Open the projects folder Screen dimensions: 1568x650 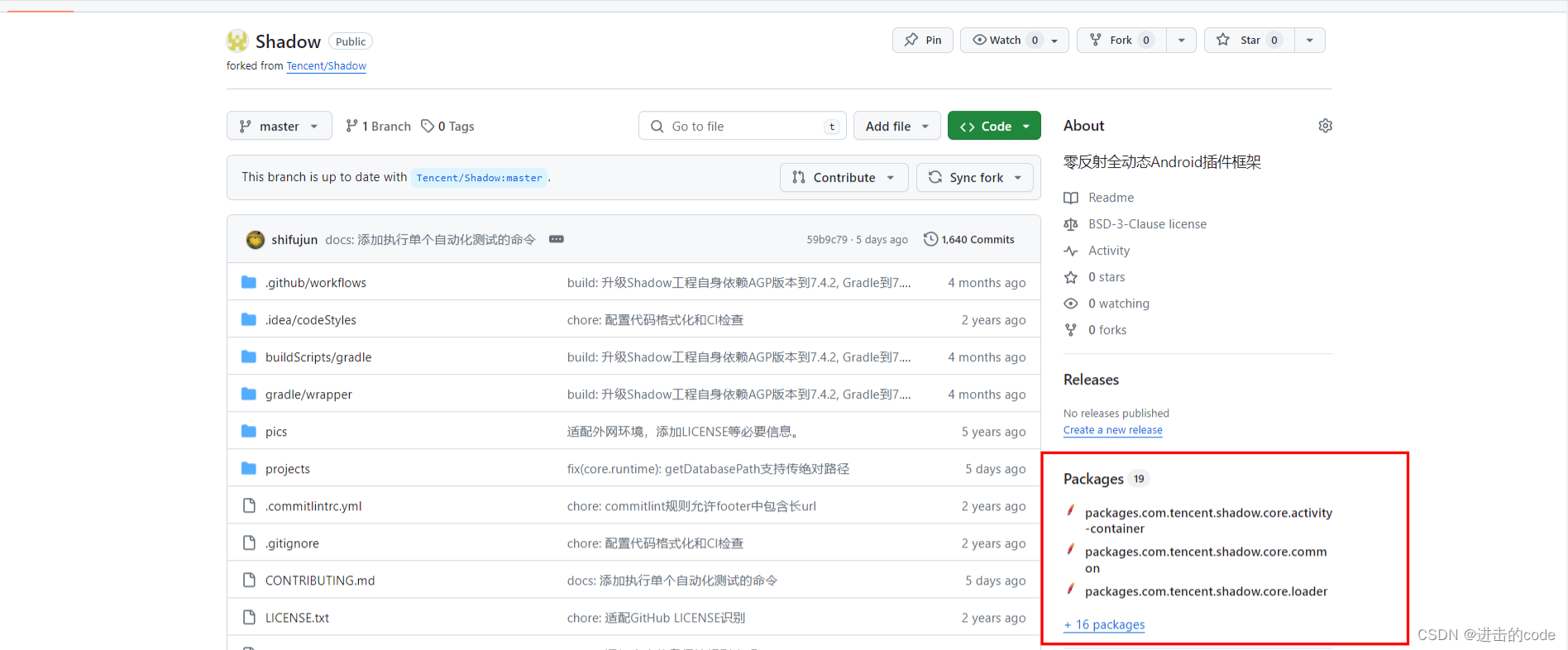[288, 469]
